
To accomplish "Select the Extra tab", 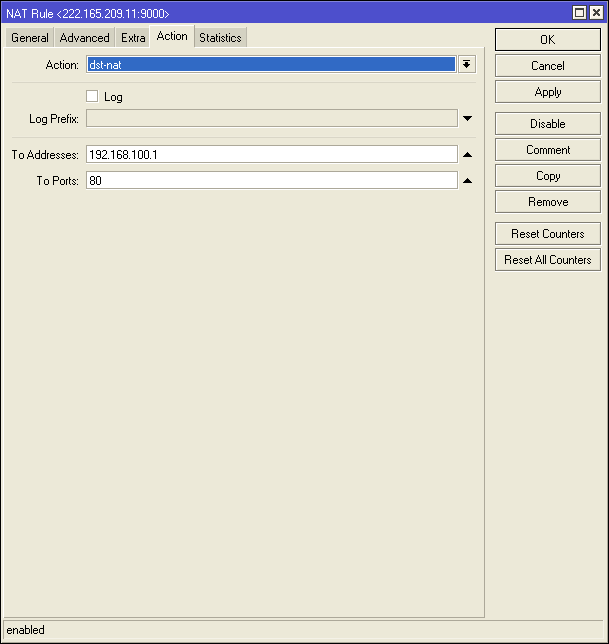I will (133, 38).
